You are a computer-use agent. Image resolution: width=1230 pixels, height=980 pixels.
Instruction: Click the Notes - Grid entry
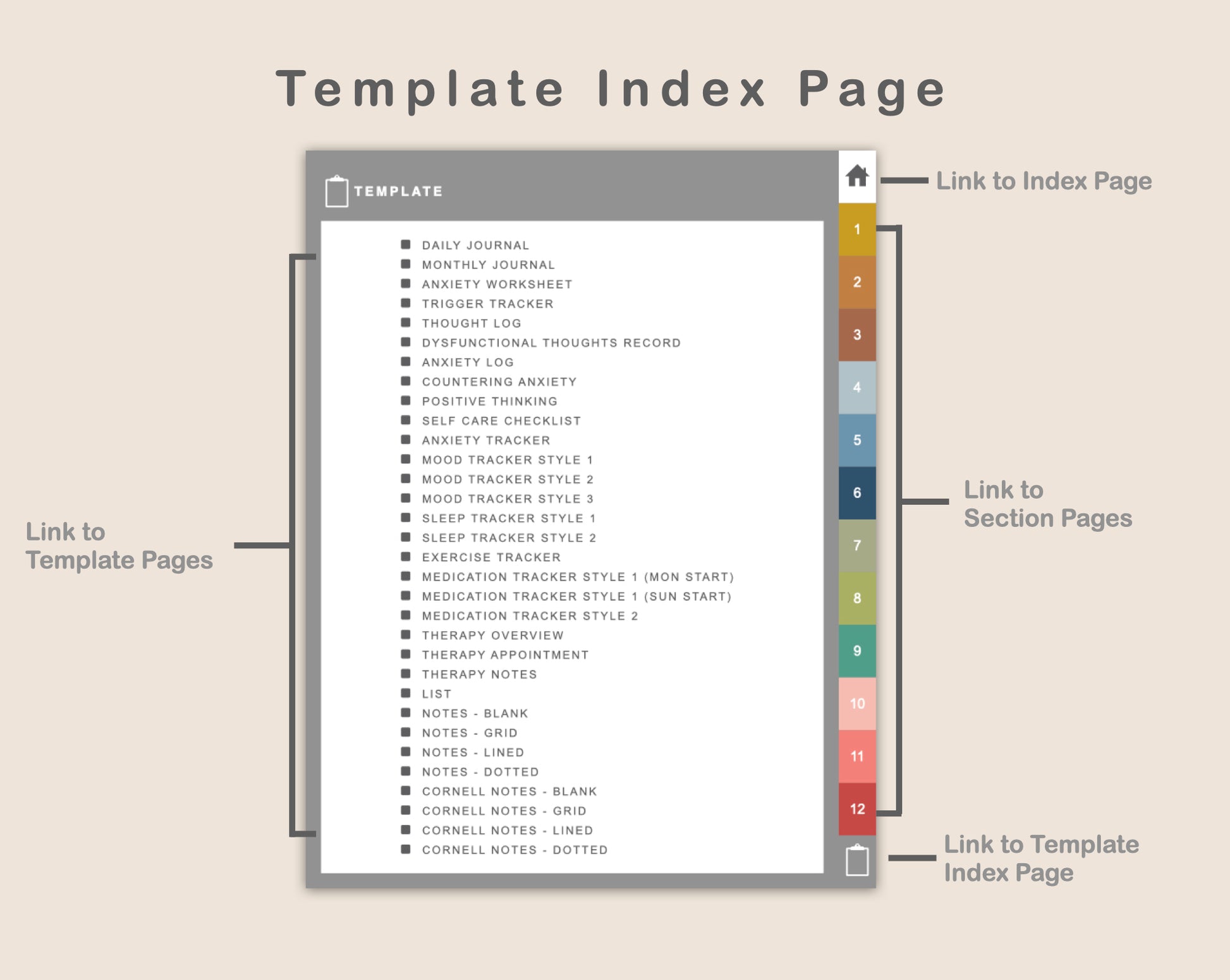coord(470,733)
